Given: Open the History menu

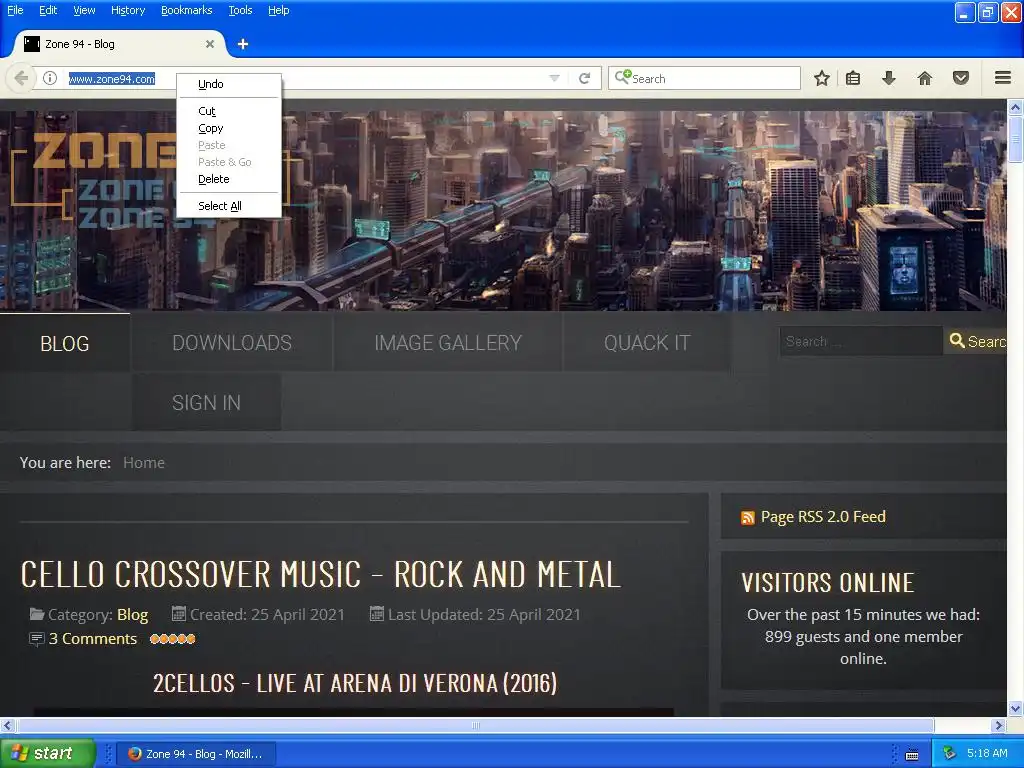Looking at the screenshot, I should point(128,10).
